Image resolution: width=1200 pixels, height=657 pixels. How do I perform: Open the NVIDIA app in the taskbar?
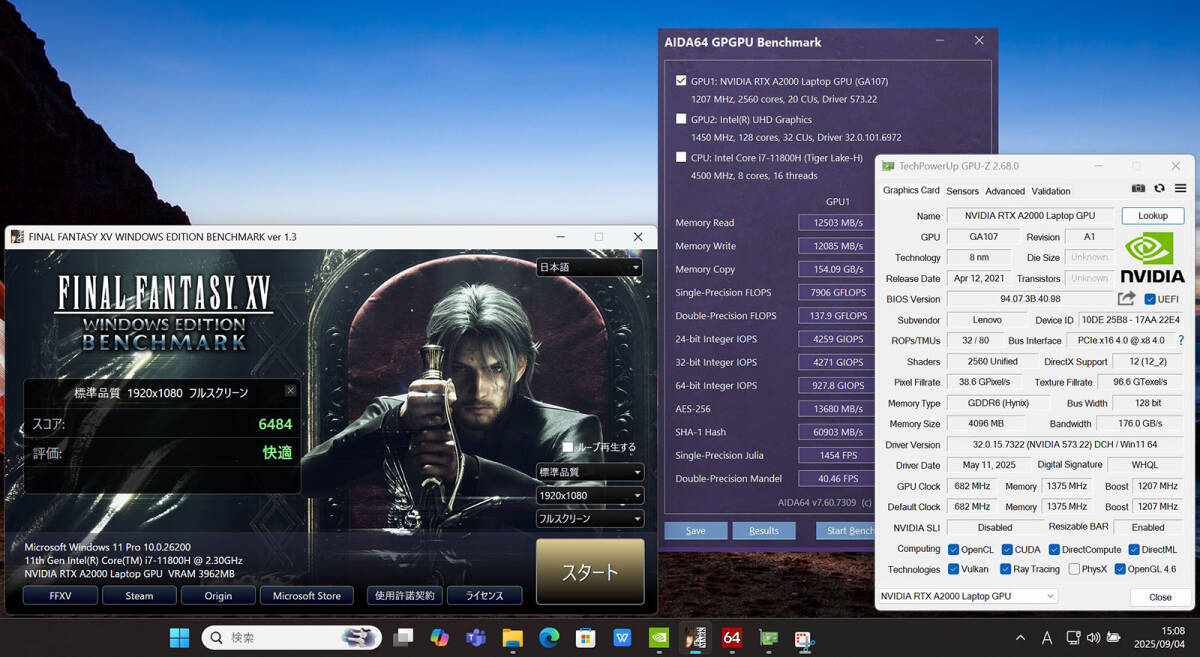click(x=659, y=637)
